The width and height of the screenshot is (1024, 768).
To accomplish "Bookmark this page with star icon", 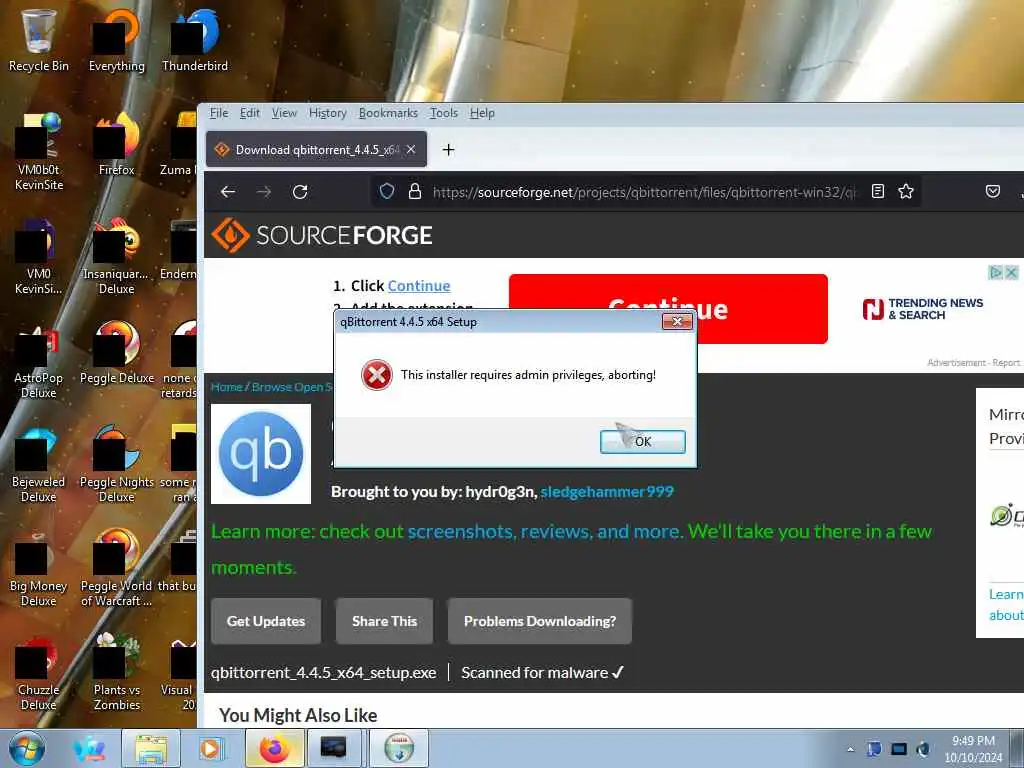I will pos(906,191).
